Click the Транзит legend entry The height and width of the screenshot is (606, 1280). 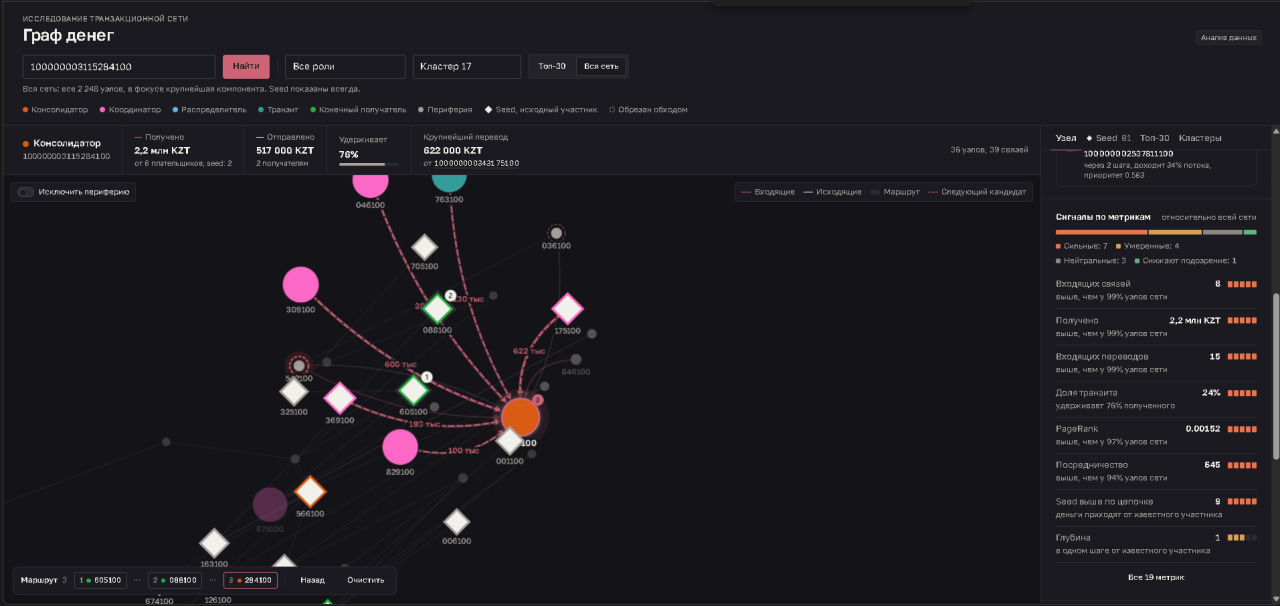point(279,110)
